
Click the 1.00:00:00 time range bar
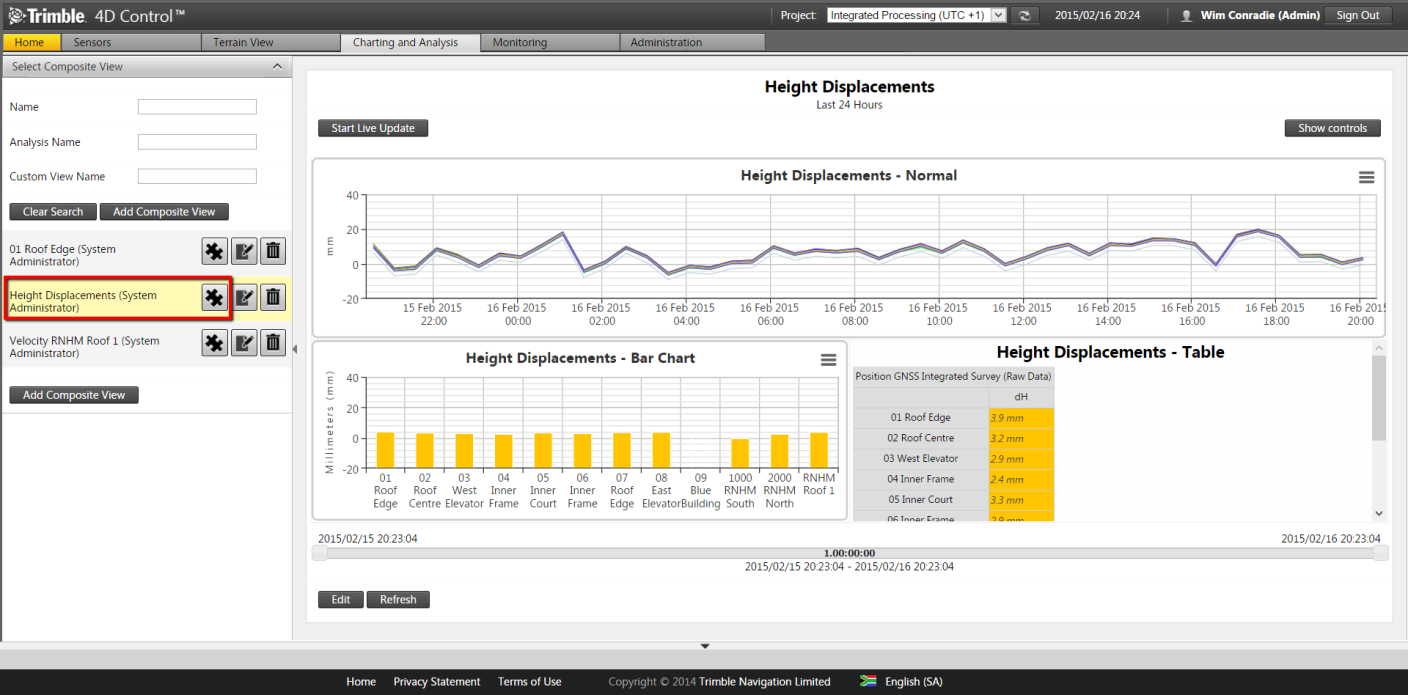(x=849, y=553)
